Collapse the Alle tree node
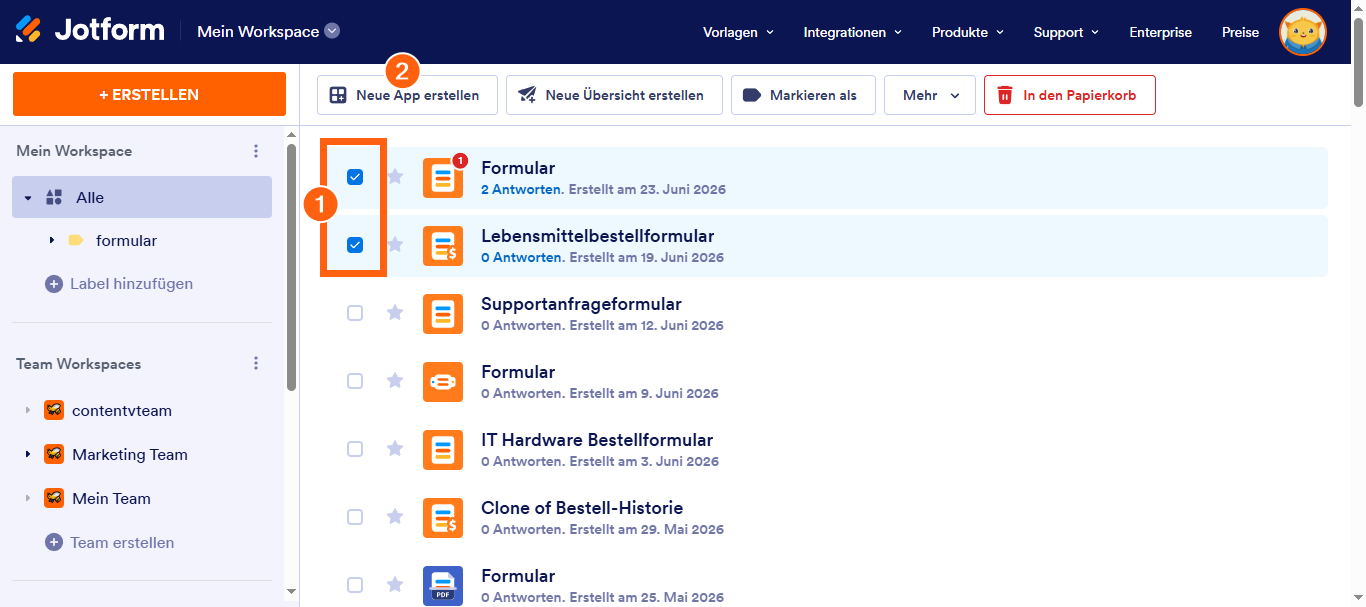 pyautogui.click(x=28, y=198)
